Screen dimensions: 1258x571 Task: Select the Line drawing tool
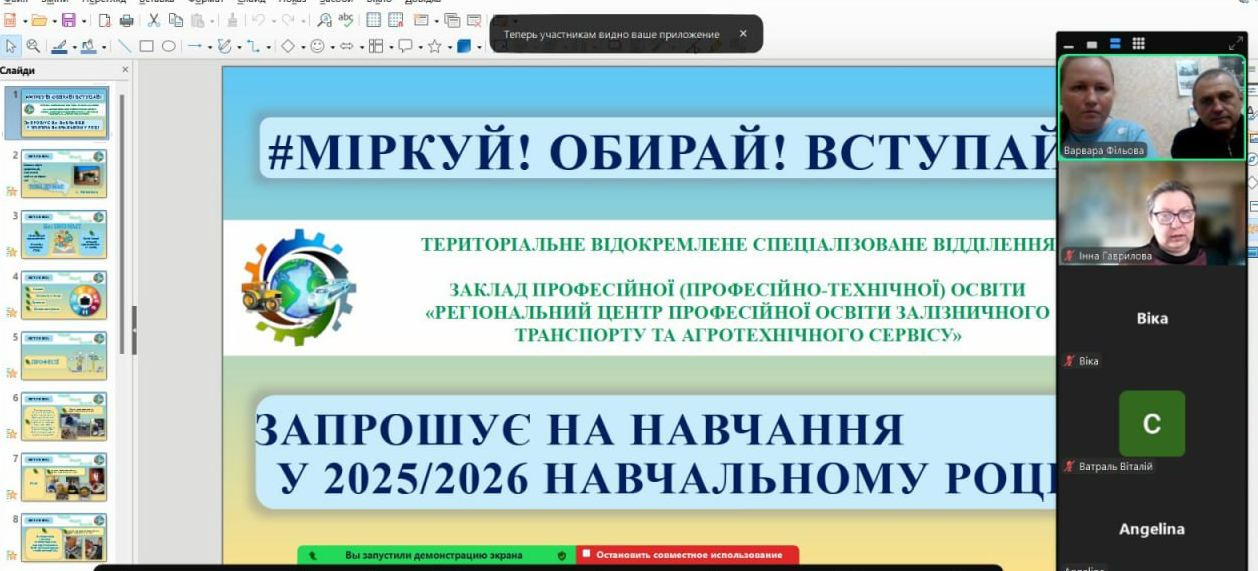124,46
